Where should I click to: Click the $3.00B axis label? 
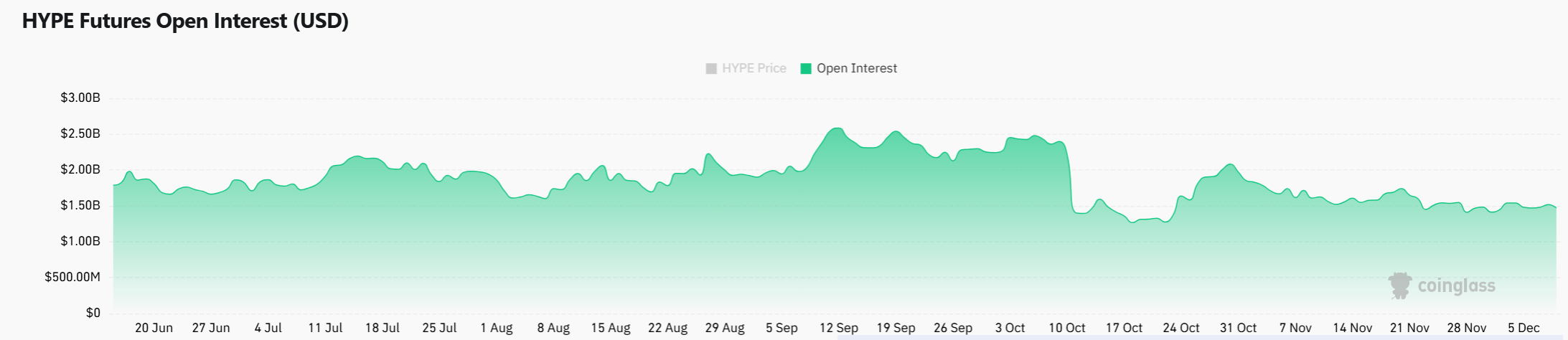point(80,98)
